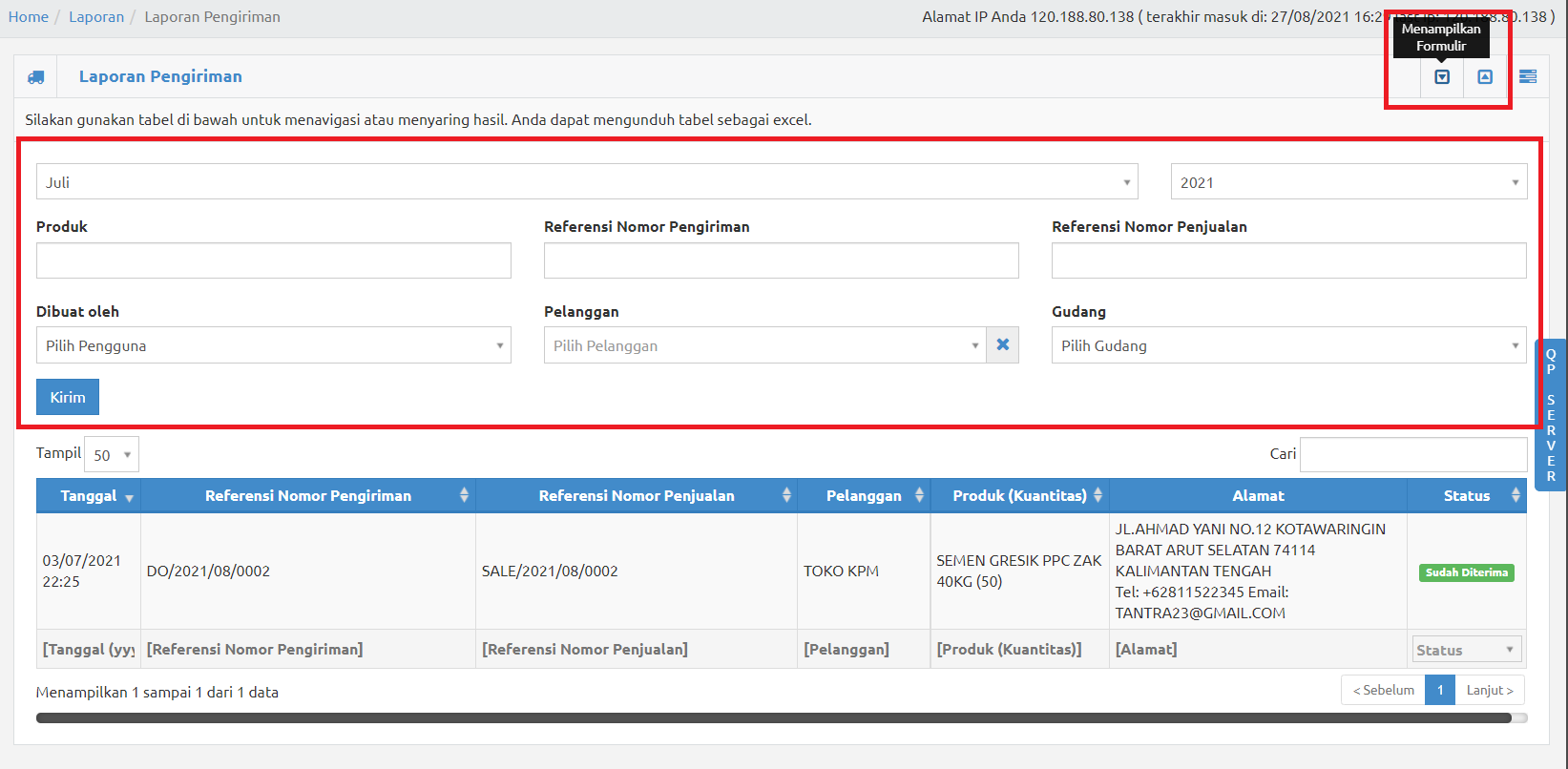Open the QP SERVER side tab

[x=1551, y=415]
